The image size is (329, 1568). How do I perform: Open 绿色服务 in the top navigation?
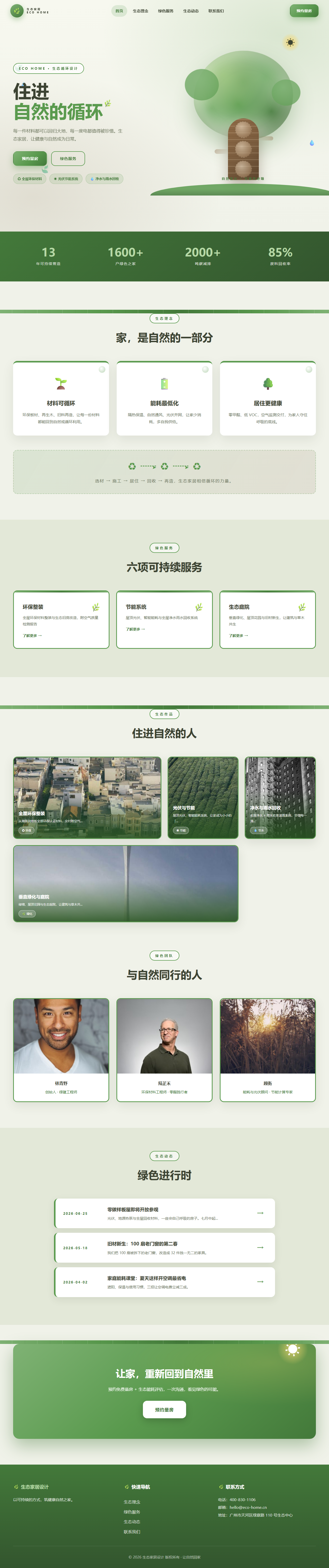click(x=166, y=11)
